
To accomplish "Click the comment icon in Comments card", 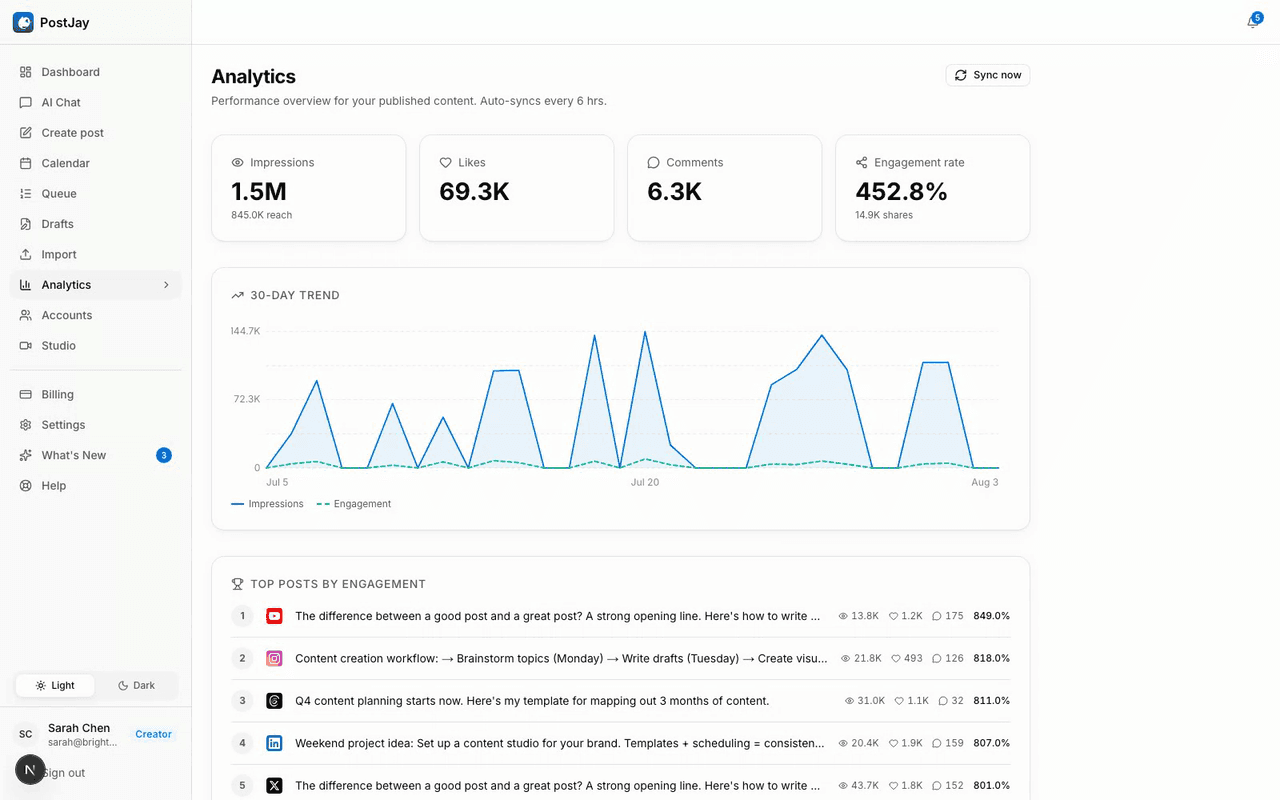I will pyautogui.click(x=654, y=162).
